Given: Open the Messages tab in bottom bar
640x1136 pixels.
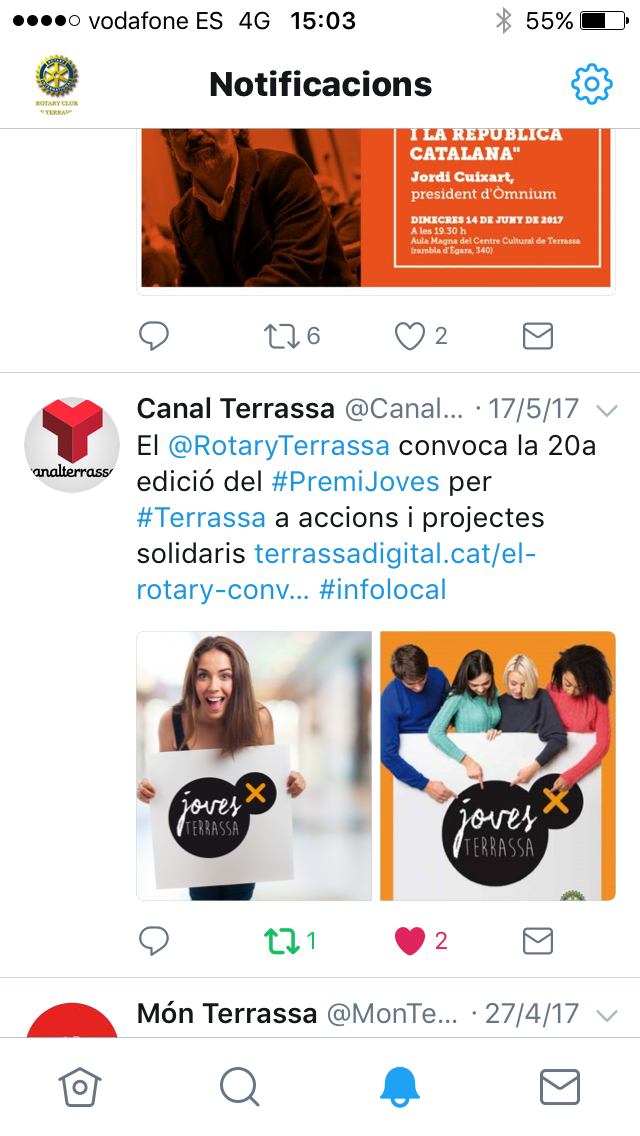Looking at the screenshot, I should (x=560, y=1087).
